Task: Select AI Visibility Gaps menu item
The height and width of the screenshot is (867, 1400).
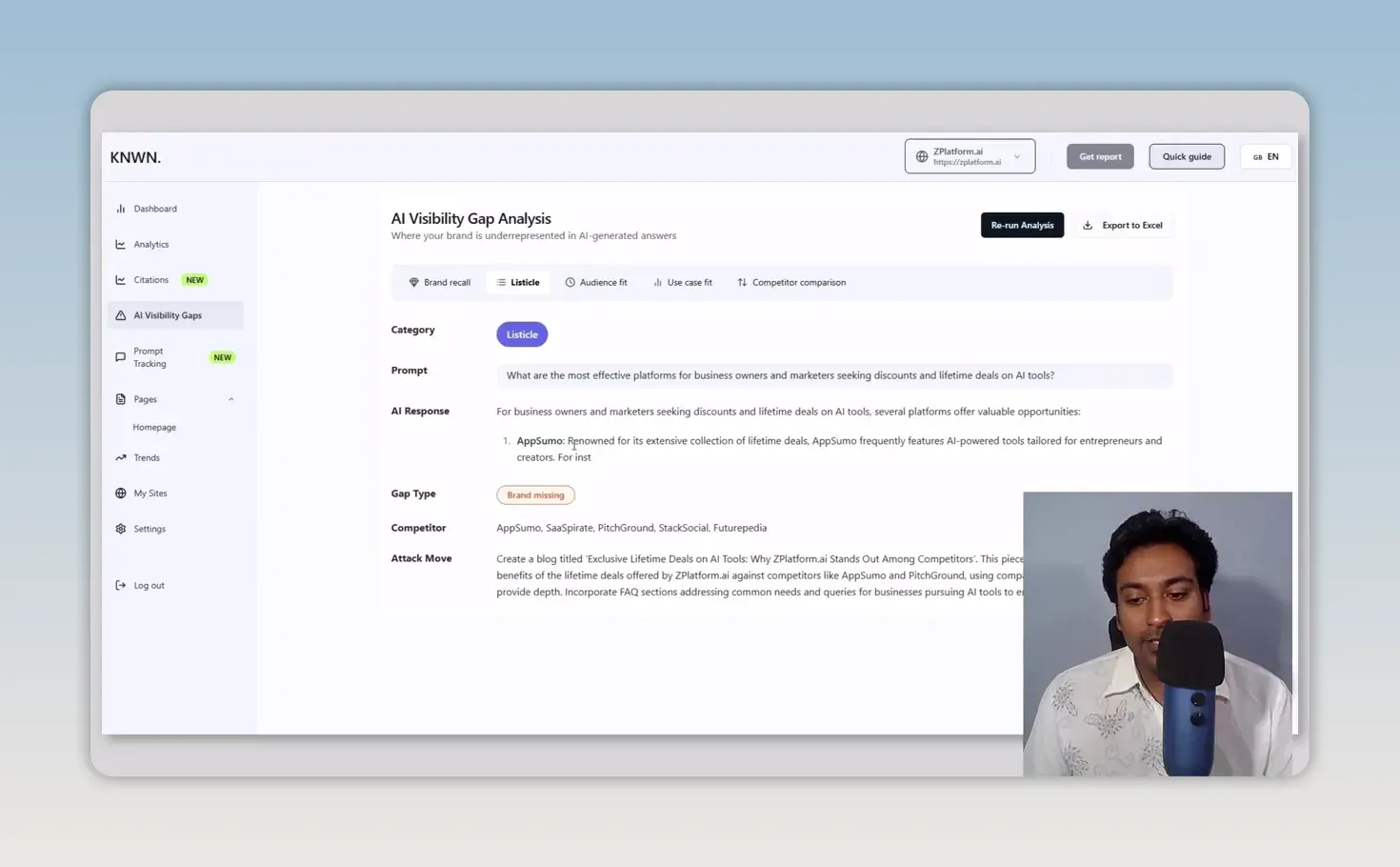Action: click(175, 315)
